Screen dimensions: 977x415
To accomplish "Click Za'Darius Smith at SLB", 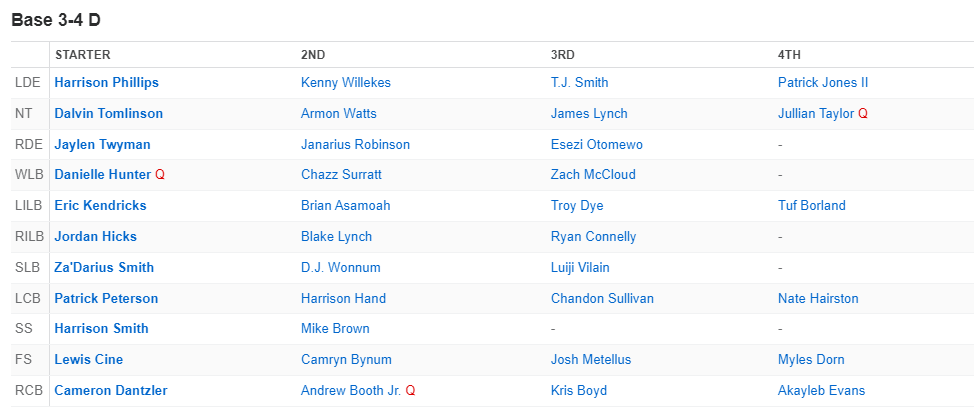I will (x=104, y=267).
